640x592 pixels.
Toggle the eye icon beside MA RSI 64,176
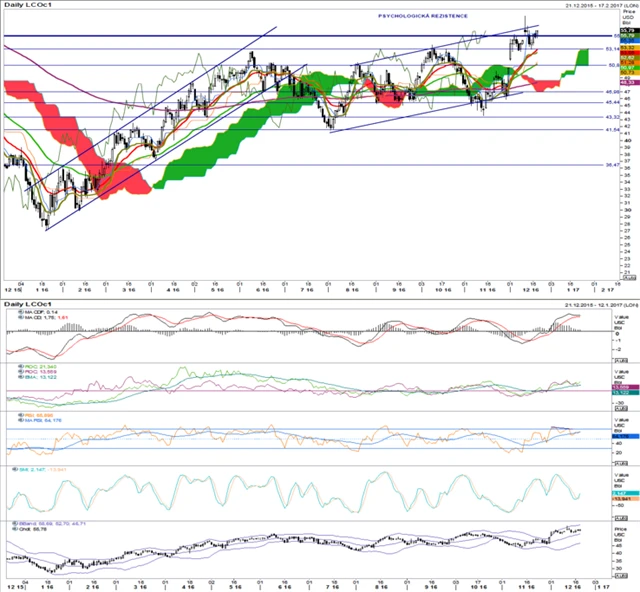21,420
